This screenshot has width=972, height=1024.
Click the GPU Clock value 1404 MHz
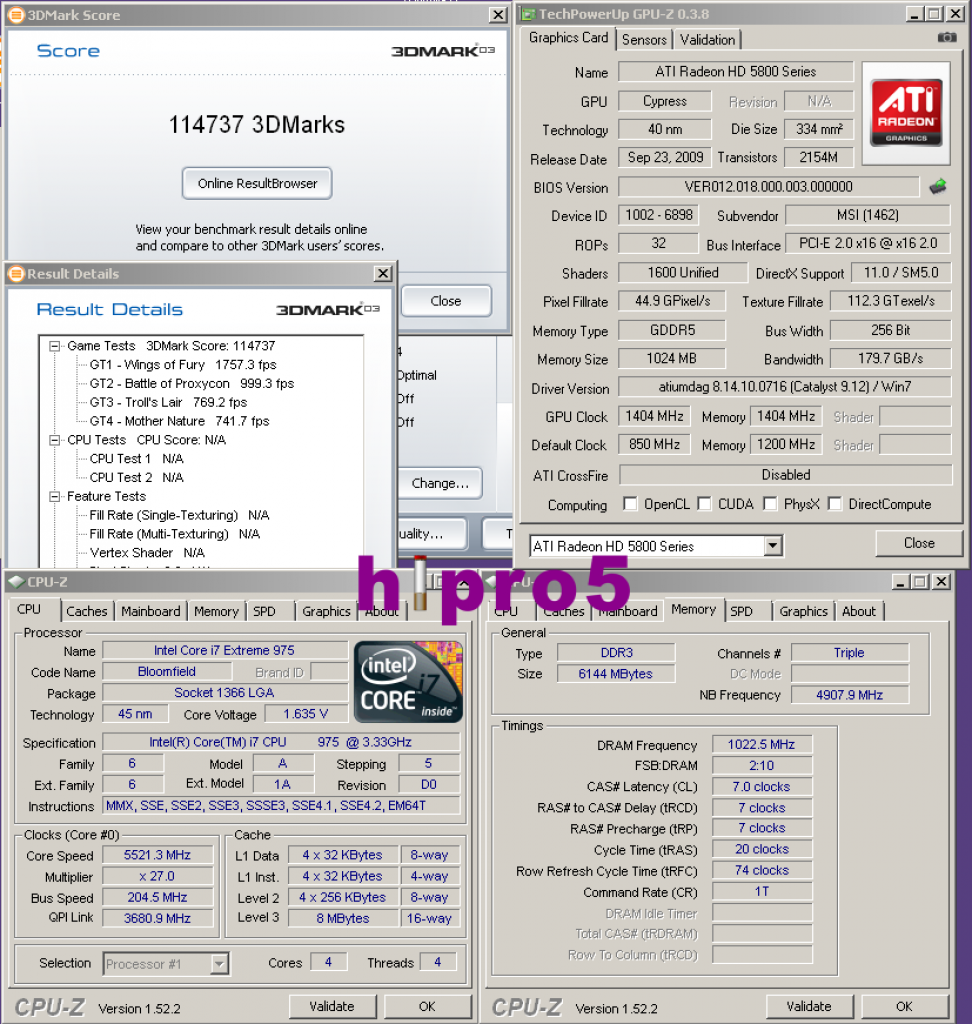coord(655,416)
